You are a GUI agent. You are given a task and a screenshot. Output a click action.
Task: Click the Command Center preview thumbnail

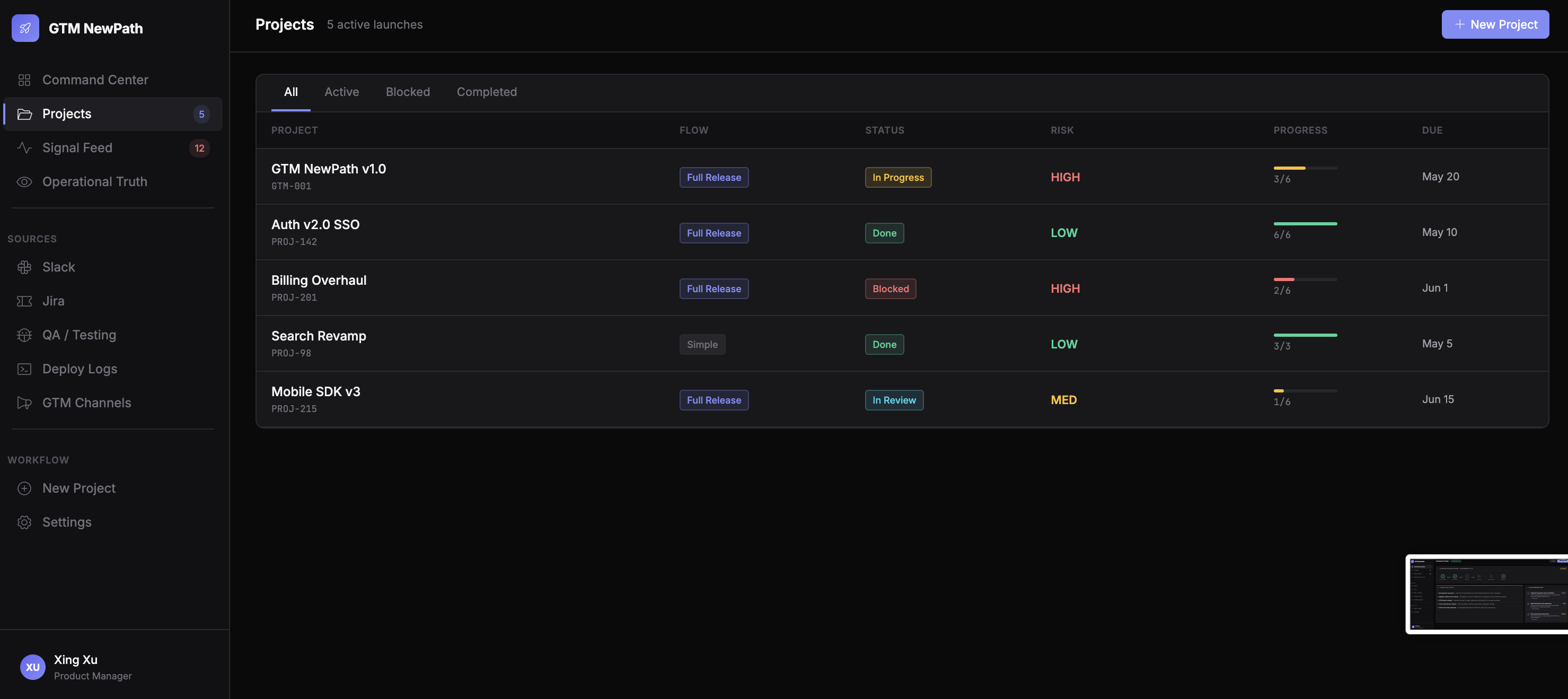point(1487,595)
